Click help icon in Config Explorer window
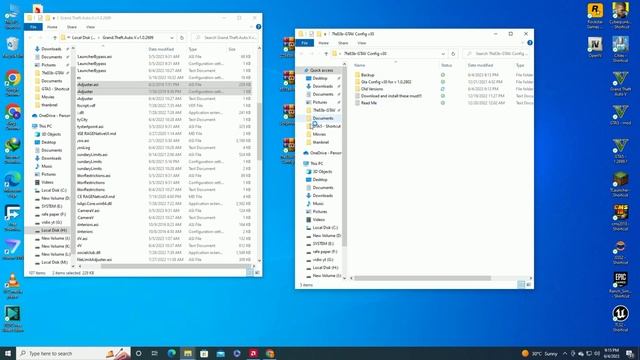 529,43
